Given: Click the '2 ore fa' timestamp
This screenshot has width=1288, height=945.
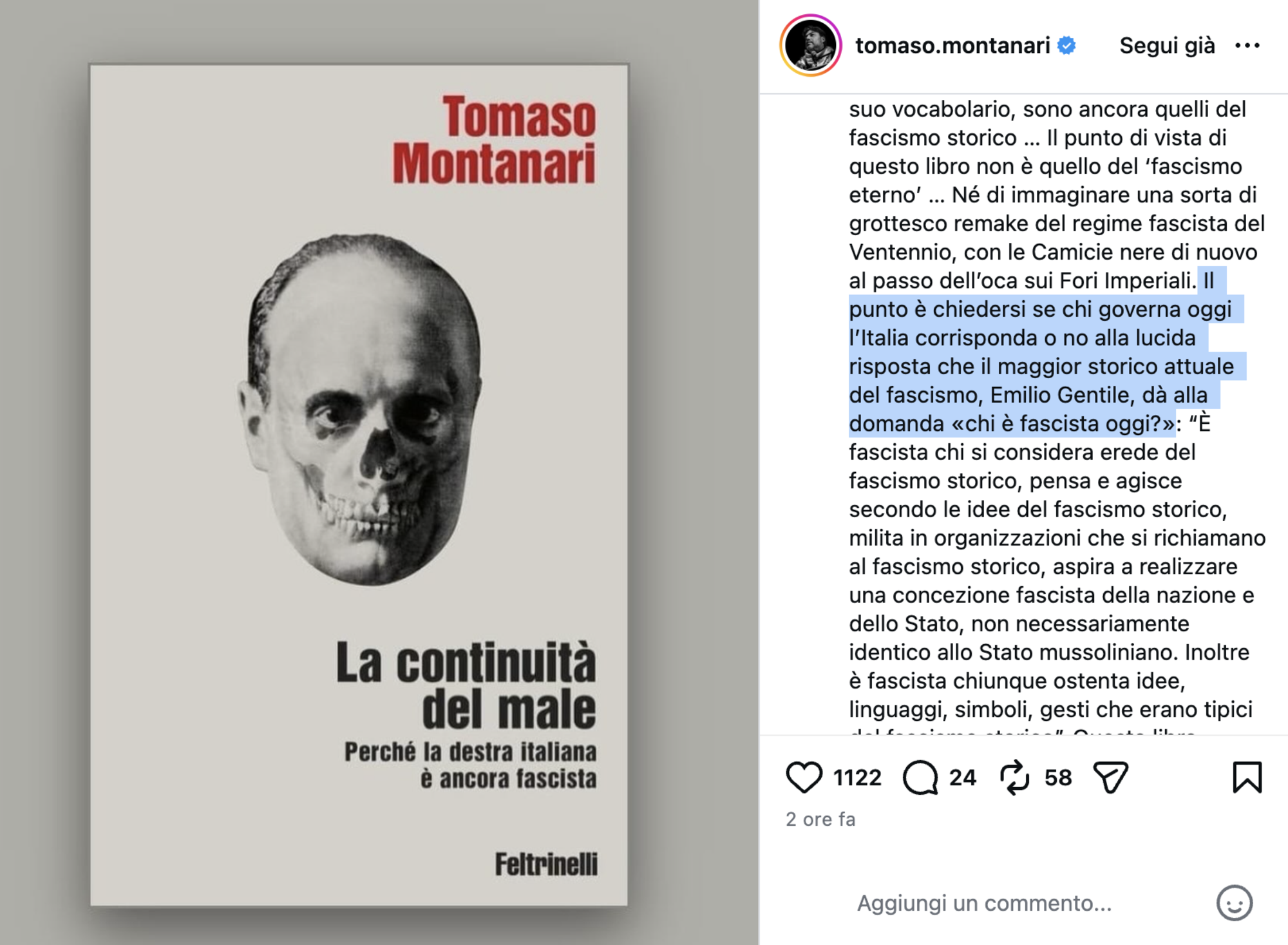Looking at the screenshot, I should click(820, 819).
